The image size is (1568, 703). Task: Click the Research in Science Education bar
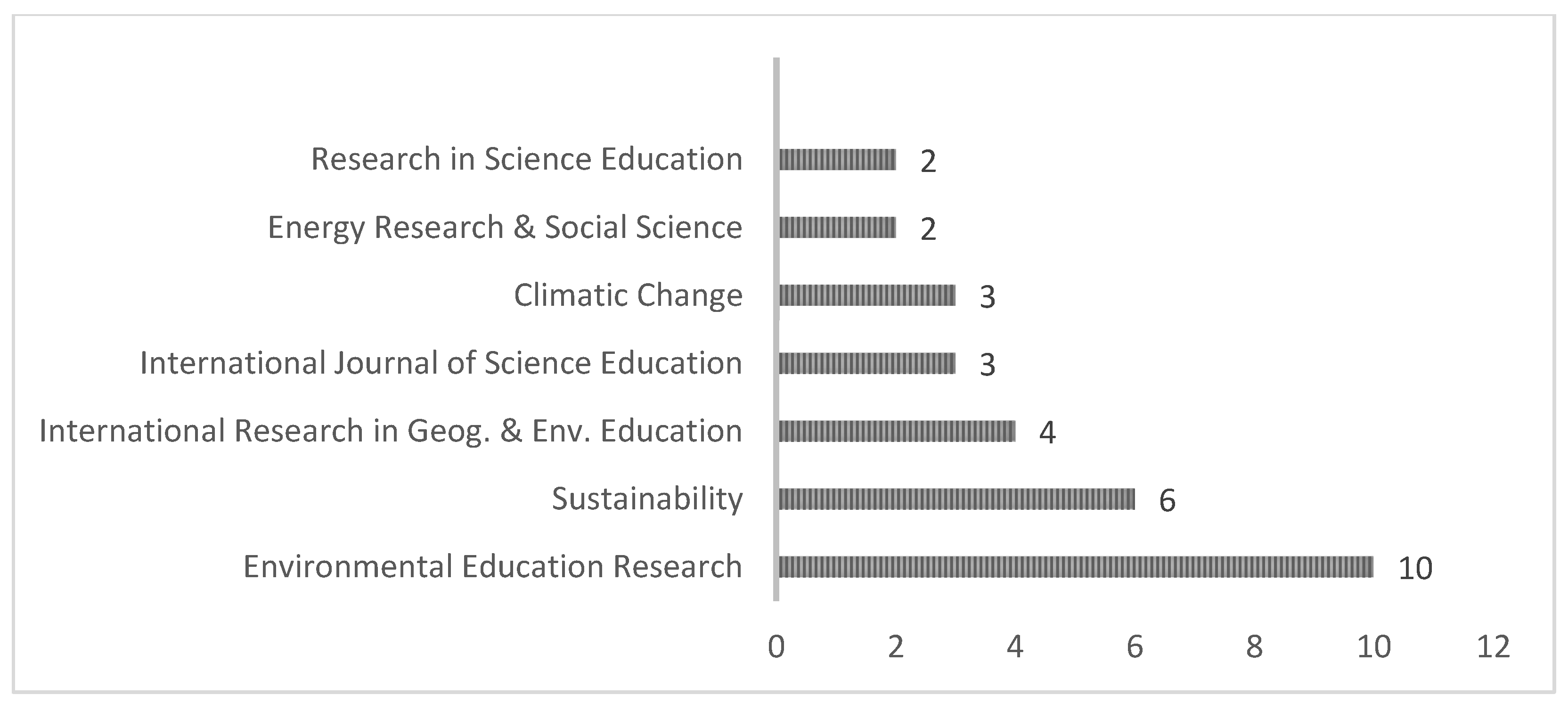click(x=837, y=159)
